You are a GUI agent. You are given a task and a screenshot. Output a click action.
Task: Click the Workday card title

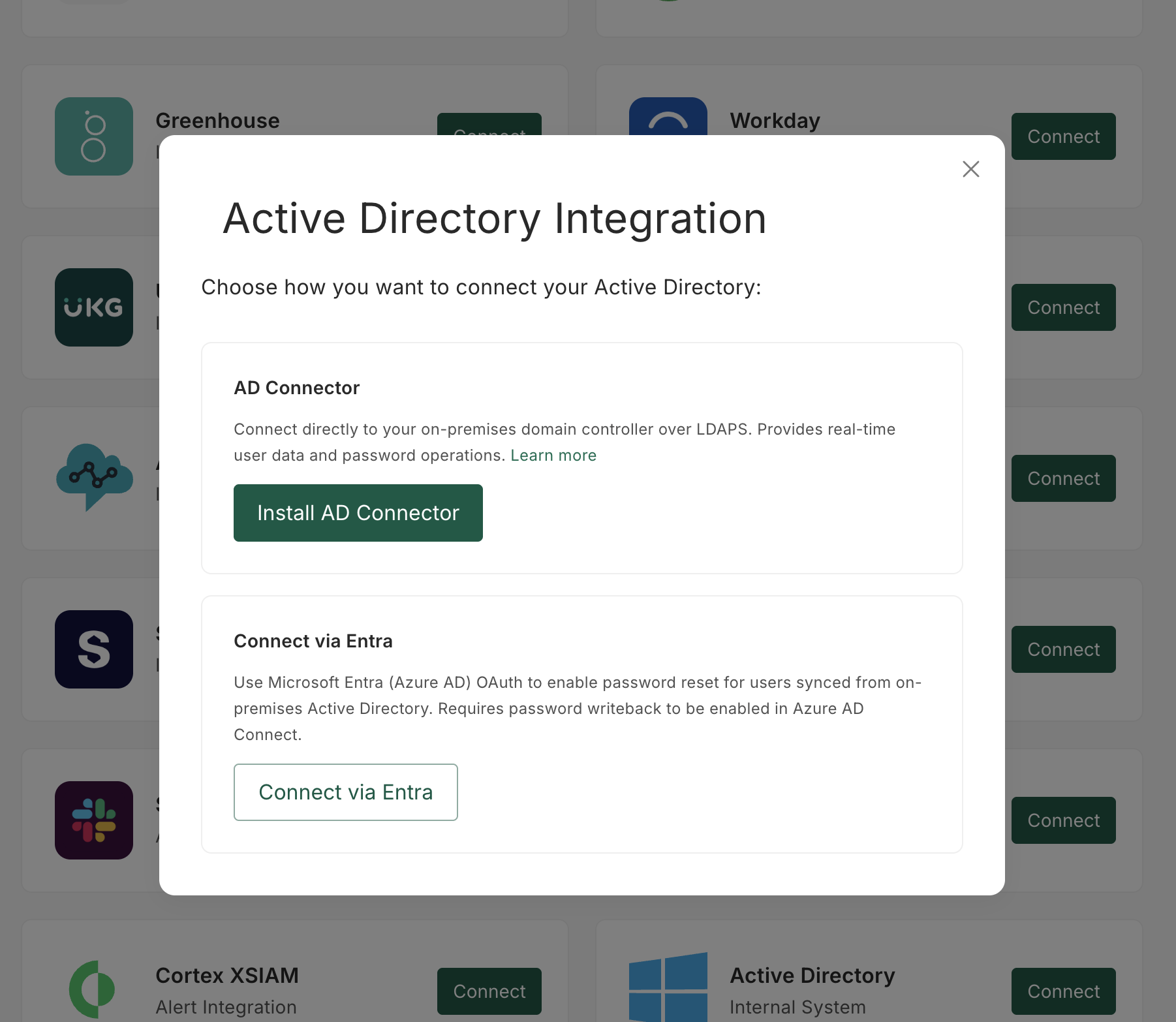pos(775,121)
